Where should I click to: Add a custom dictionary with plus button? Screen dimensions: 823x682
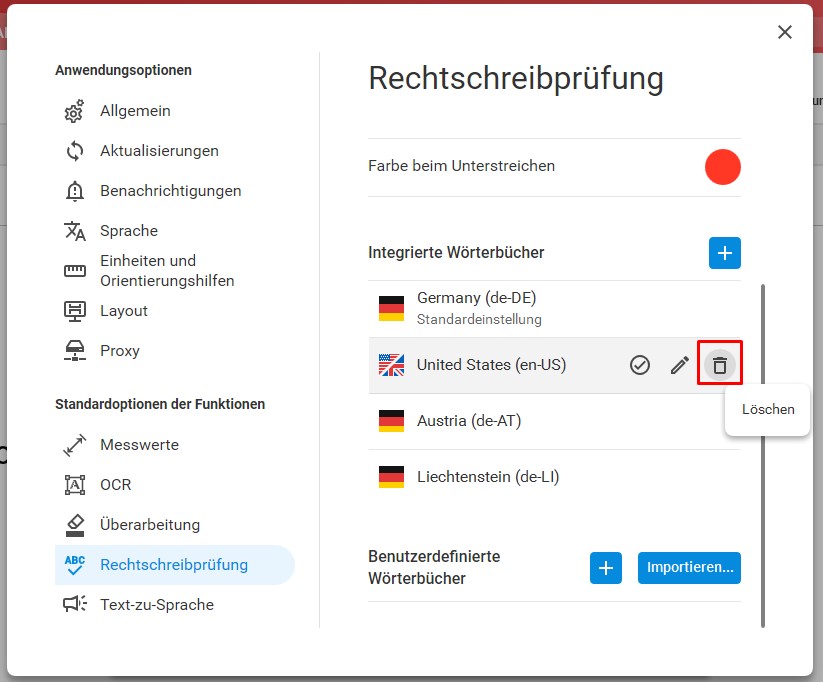606,568
